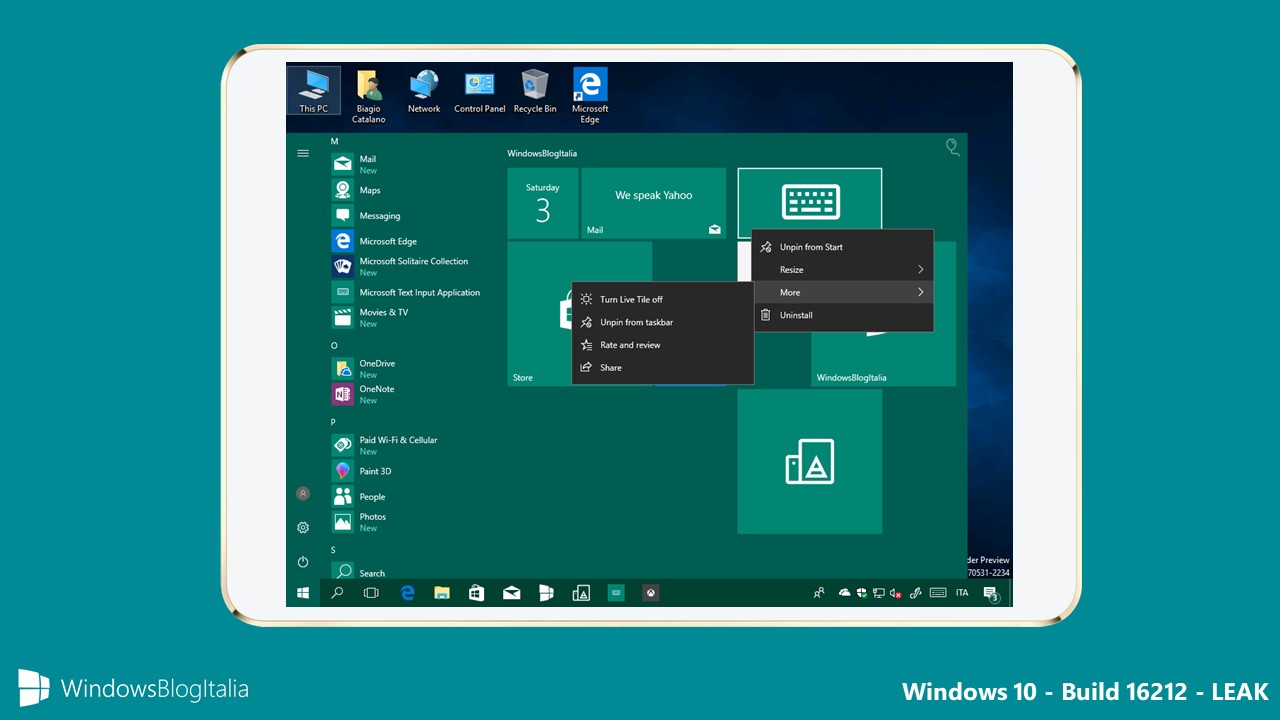Open the WindowsBlogItalia tile
The width and height of the screenshot is (1280, 720).
(x=883, y=358)
